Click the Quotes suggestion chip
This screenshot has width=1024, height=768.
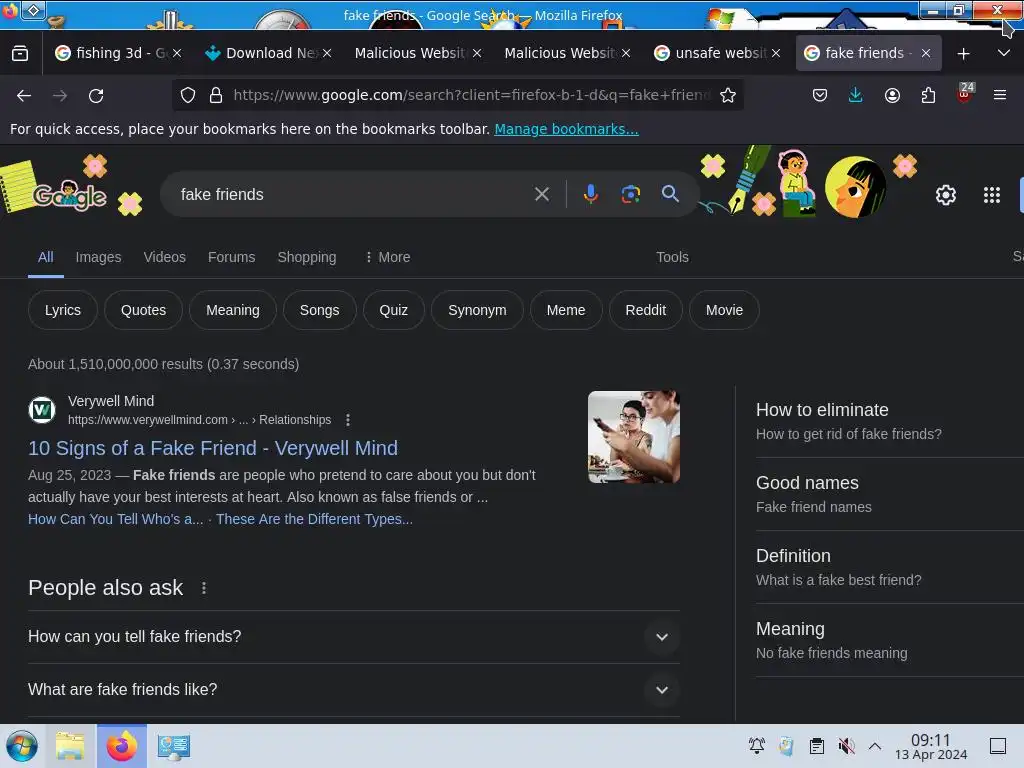tap(143, 310)
